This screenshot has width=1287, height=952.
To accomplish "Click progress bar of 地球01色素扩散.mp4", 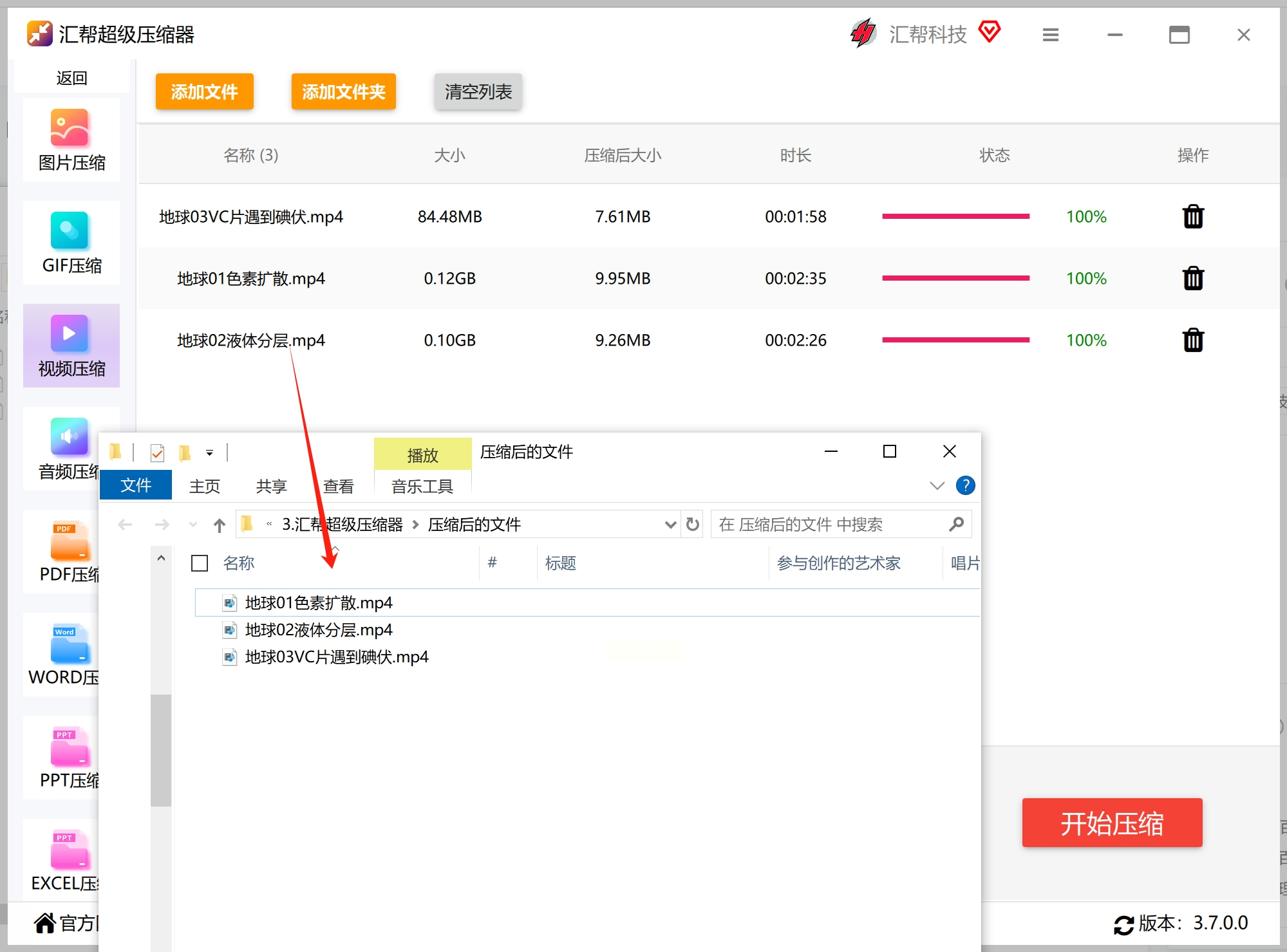I will click(955, 278).
